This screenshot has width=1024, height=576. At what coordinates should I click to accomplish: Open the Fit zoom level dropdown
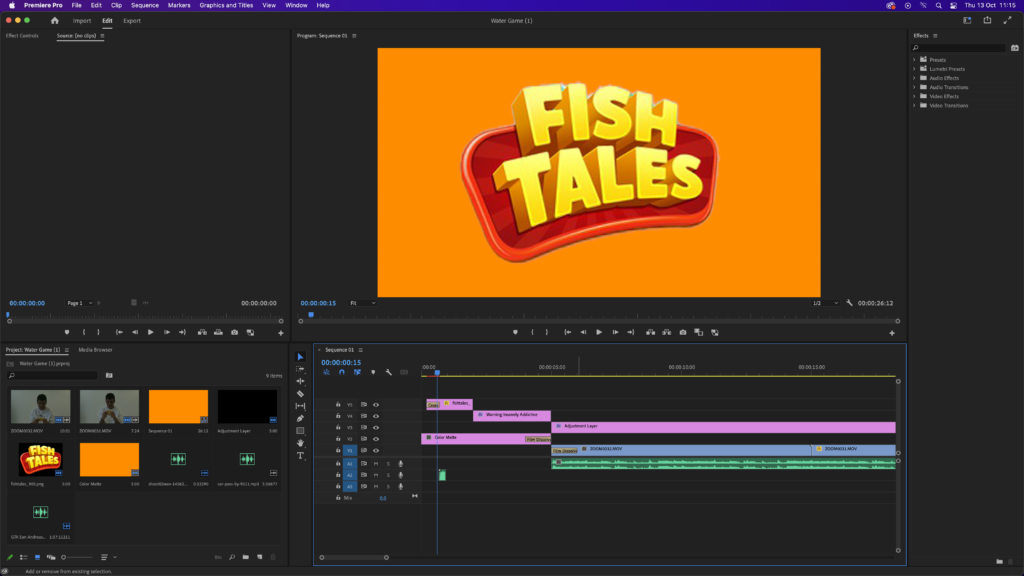(362, 303)
